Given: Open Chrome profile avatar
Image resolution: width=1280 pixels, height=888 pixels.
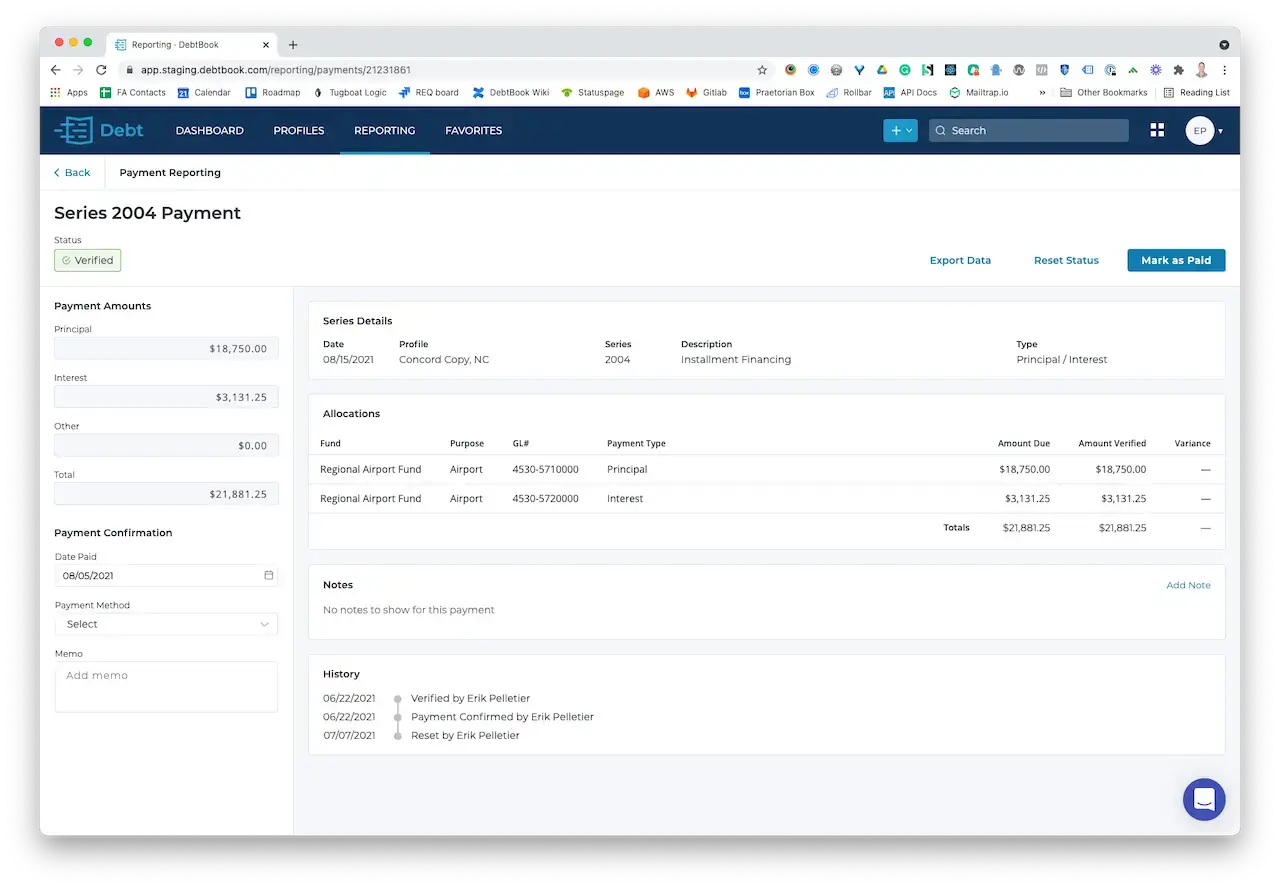Looking at the screenshot, I should (x=1202, y=70).
